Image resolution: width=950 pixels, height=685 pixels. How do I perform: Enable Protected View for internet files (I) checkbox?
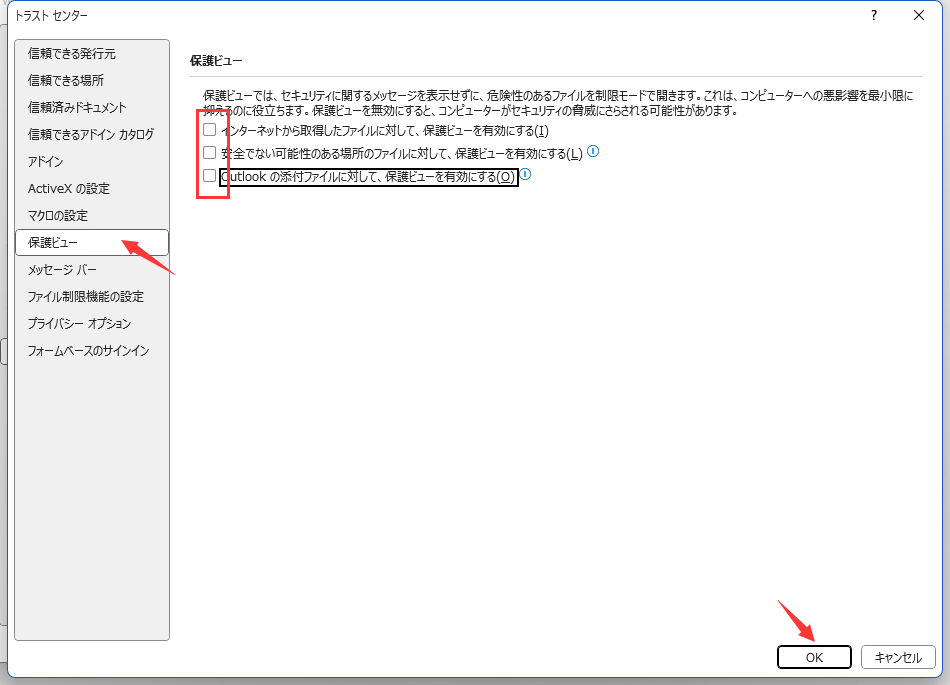click(209, 130)
